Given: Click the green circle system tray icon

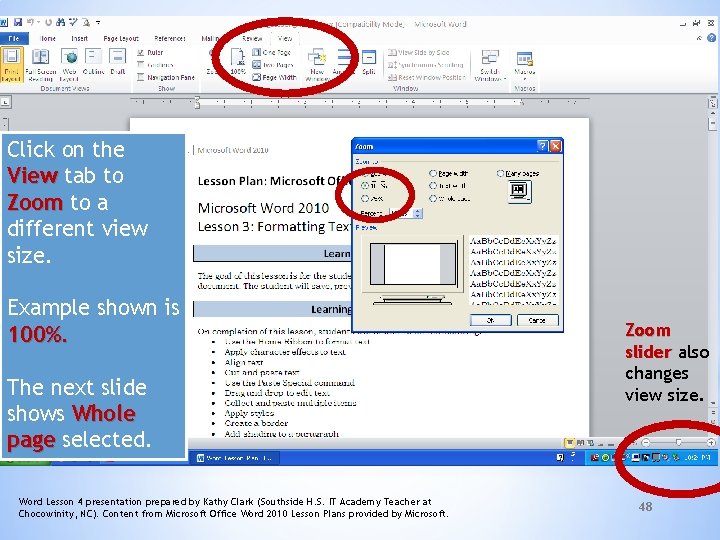Looking at the screenshot, I should [x=606, y=457].
